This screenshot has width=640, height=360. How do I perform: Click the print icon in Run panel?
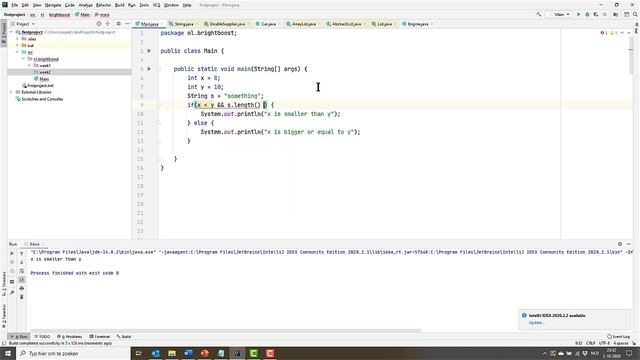coord(22,288)
